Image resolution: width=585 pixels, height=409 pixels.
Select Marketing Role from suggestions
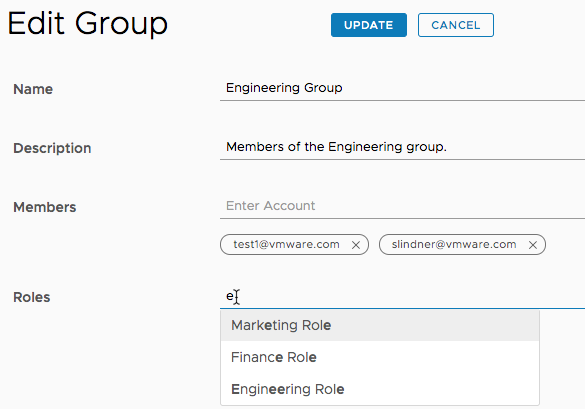pyautogui.click(x=380, y=325)
